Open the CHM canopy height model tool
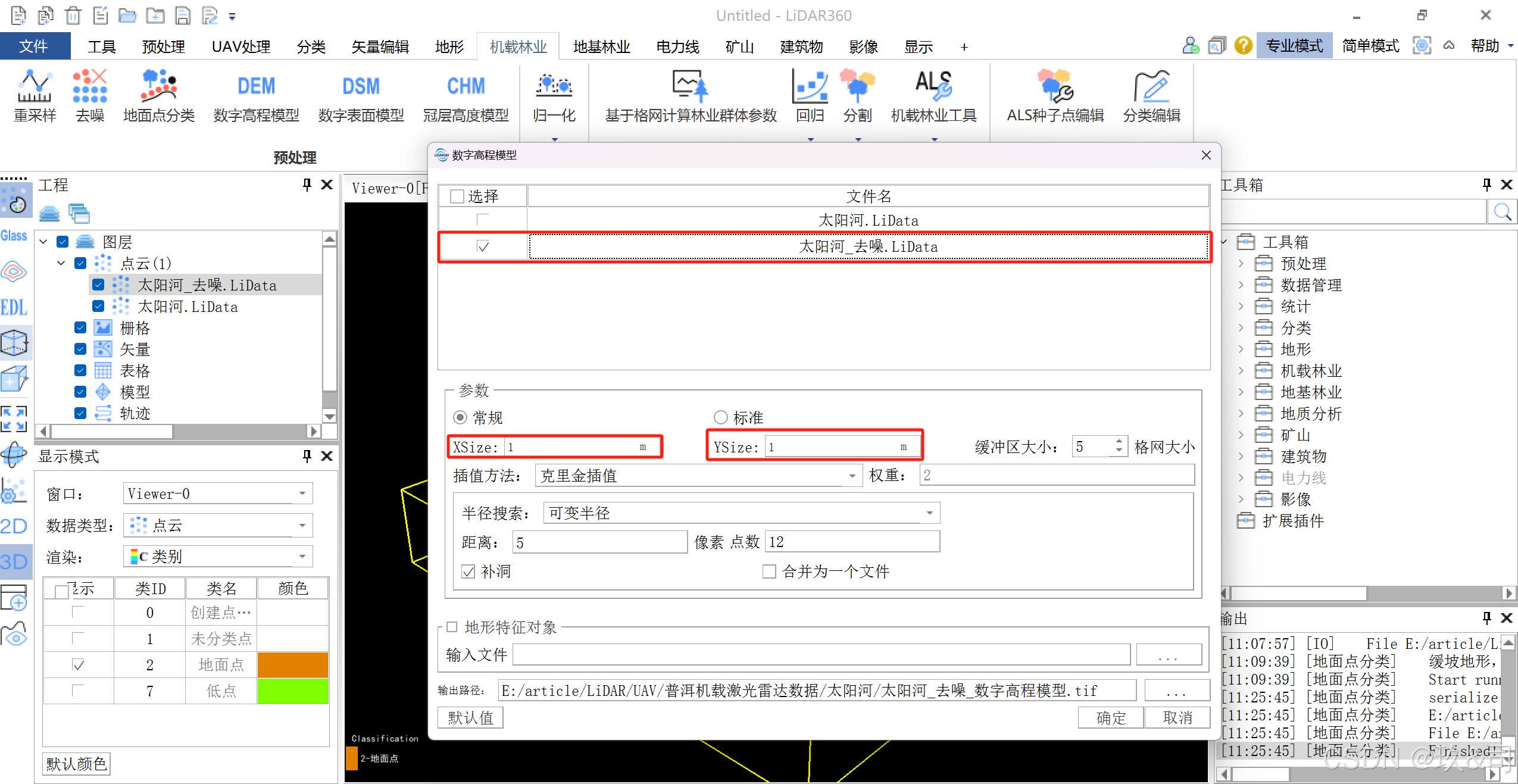 466,87
